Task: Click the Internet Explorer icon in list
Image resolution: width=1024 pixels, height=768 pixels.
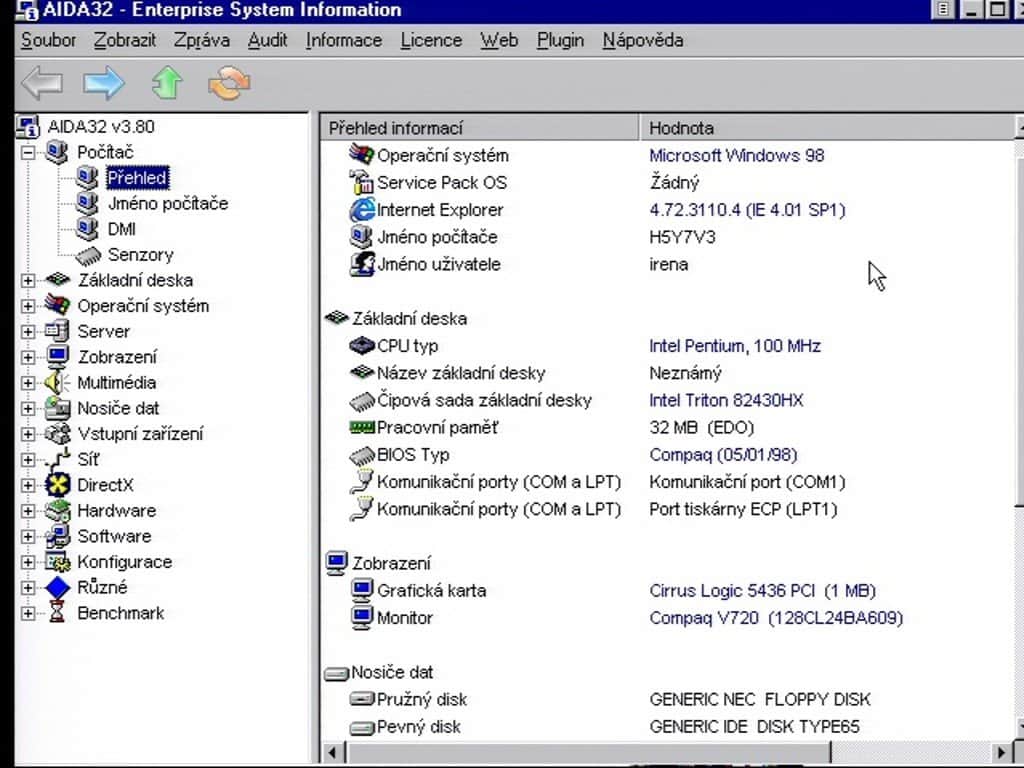Action: 362,210
